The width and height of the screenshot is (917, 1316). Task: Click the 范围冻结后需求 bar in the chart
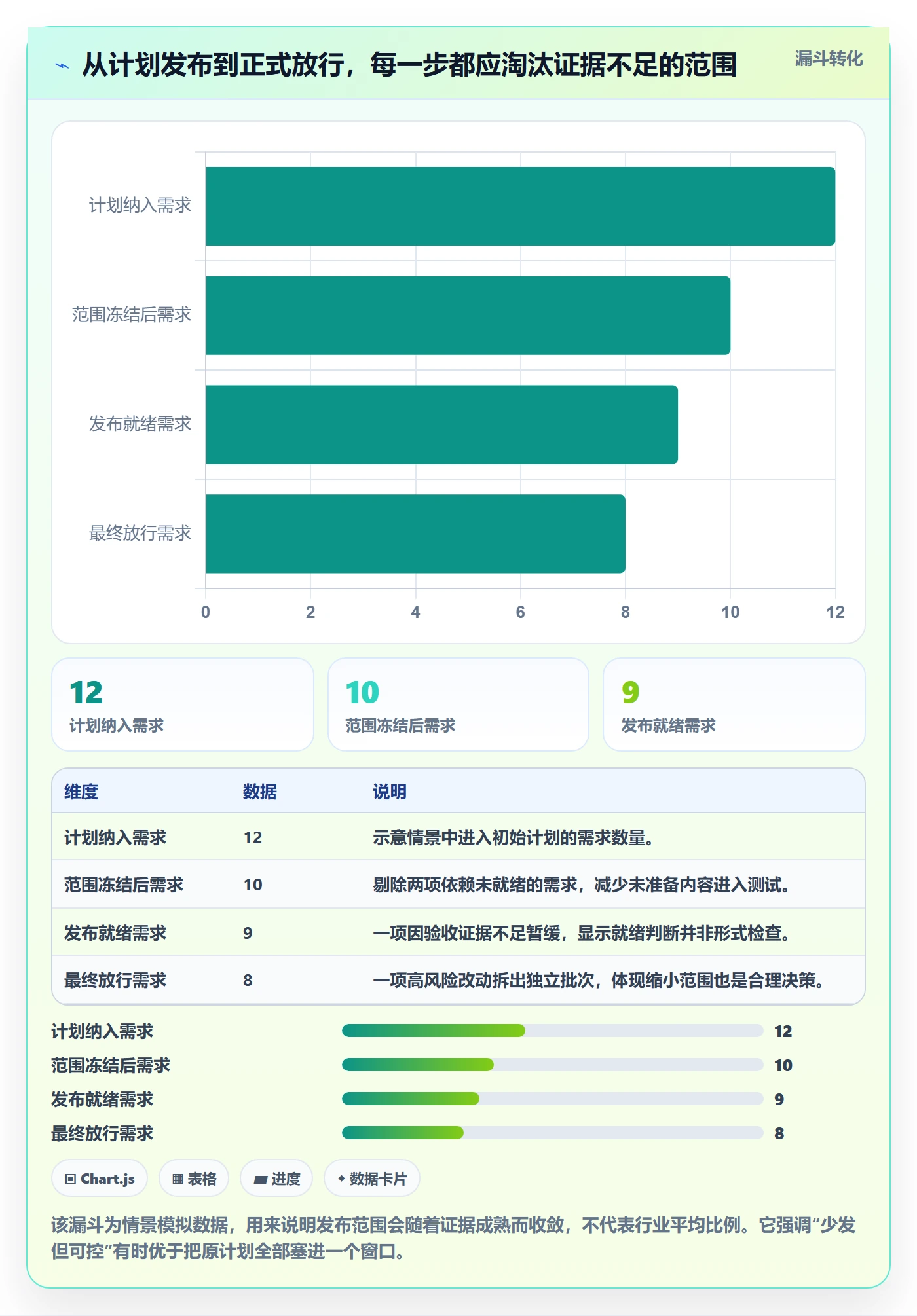[468, 316]
